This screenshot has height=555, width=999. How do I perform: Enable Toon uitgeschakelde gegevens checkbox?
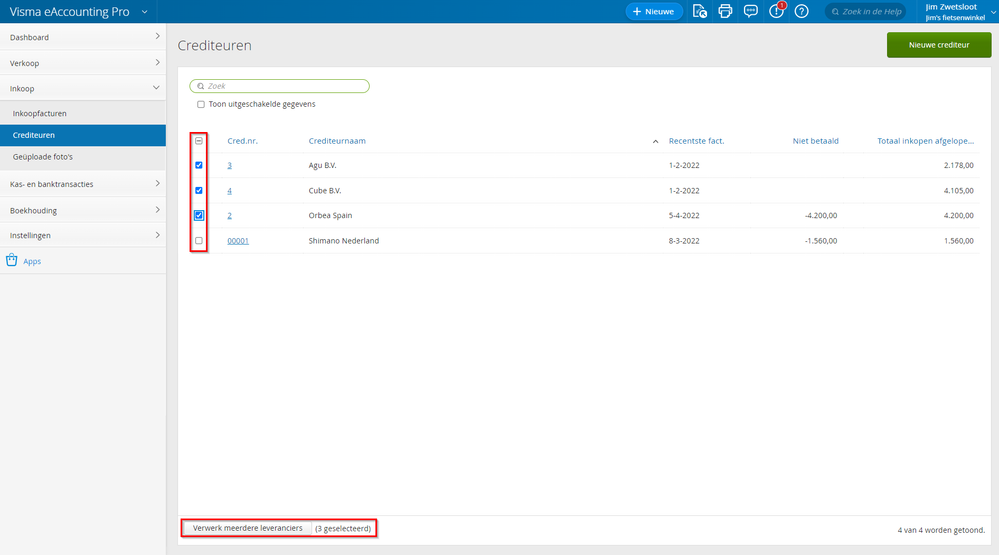(201, 104)
